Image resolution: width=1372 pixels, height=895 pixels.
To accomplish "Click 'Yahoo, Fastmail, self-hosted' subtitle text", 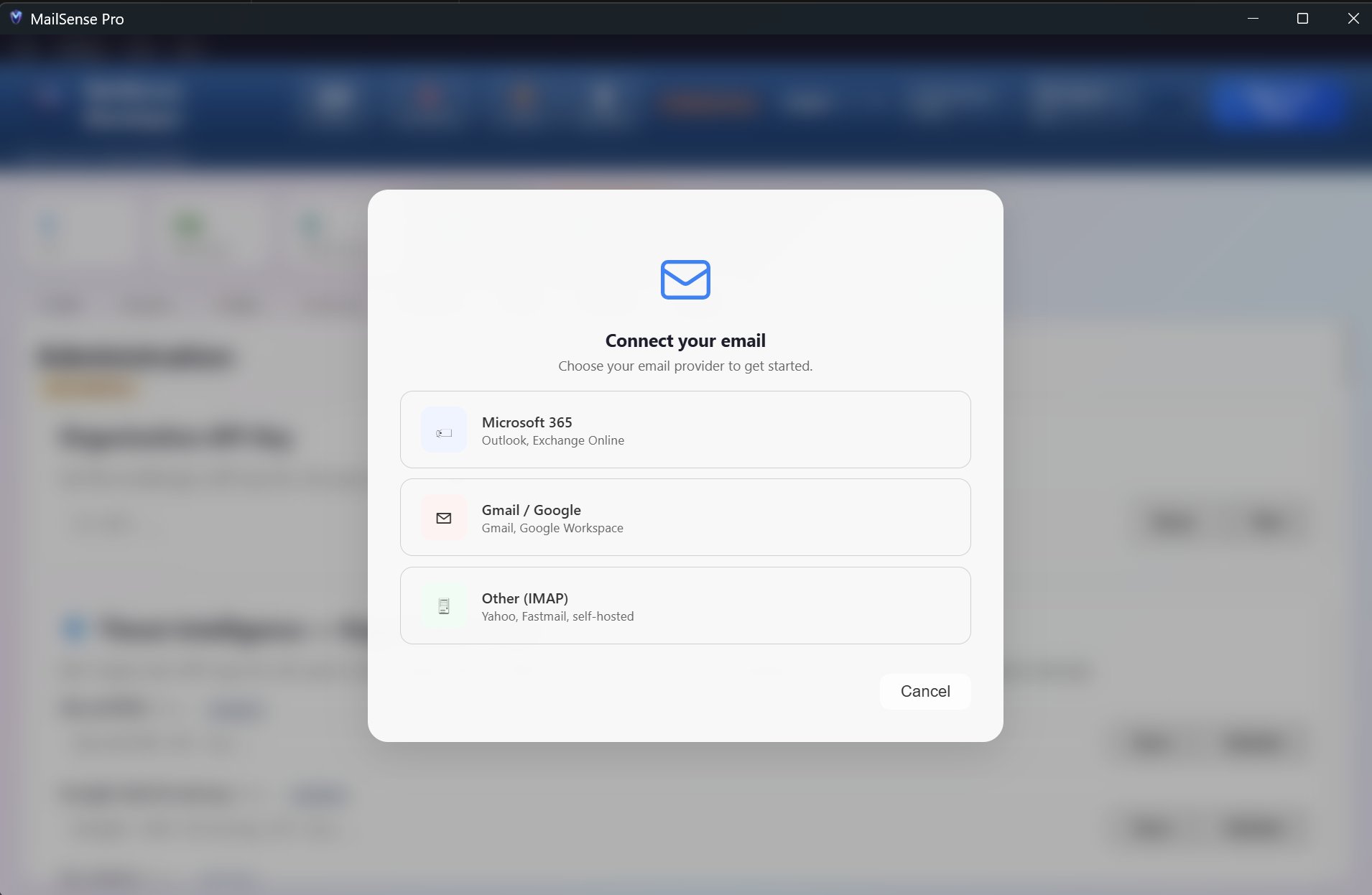I will pos(557,616).
